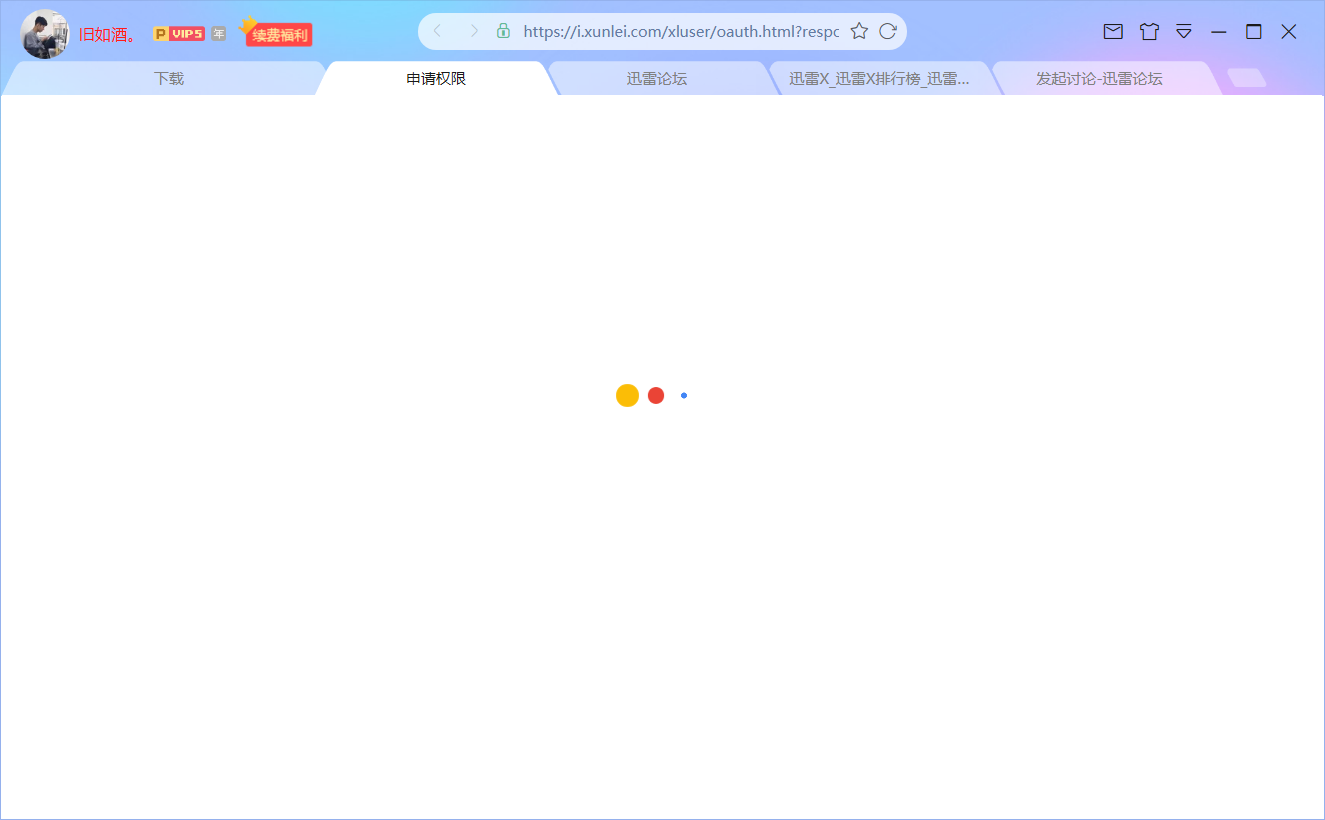Bookmark page with the star icon
Screen dimensions: 1325x820
pyautogui.click(x=859, y=30)
